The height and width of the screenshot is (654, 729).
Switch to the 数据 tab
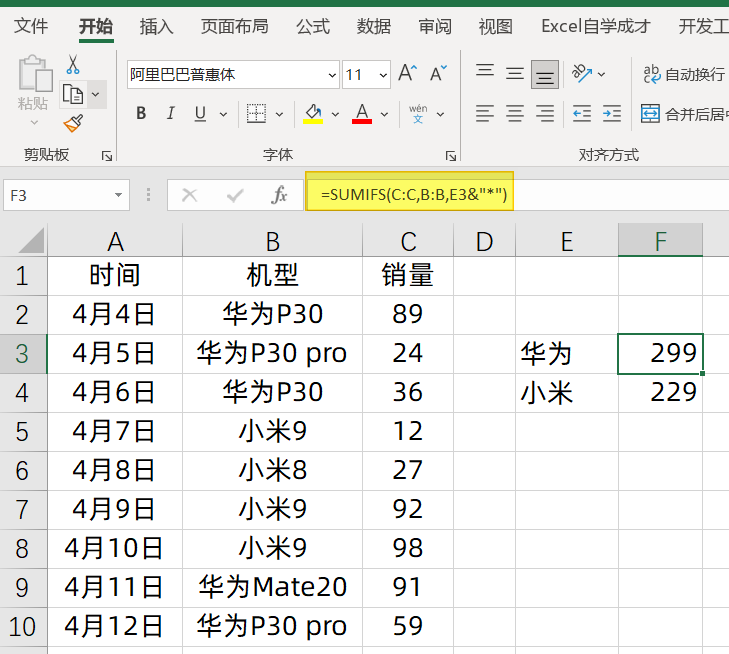coord(374,26)
